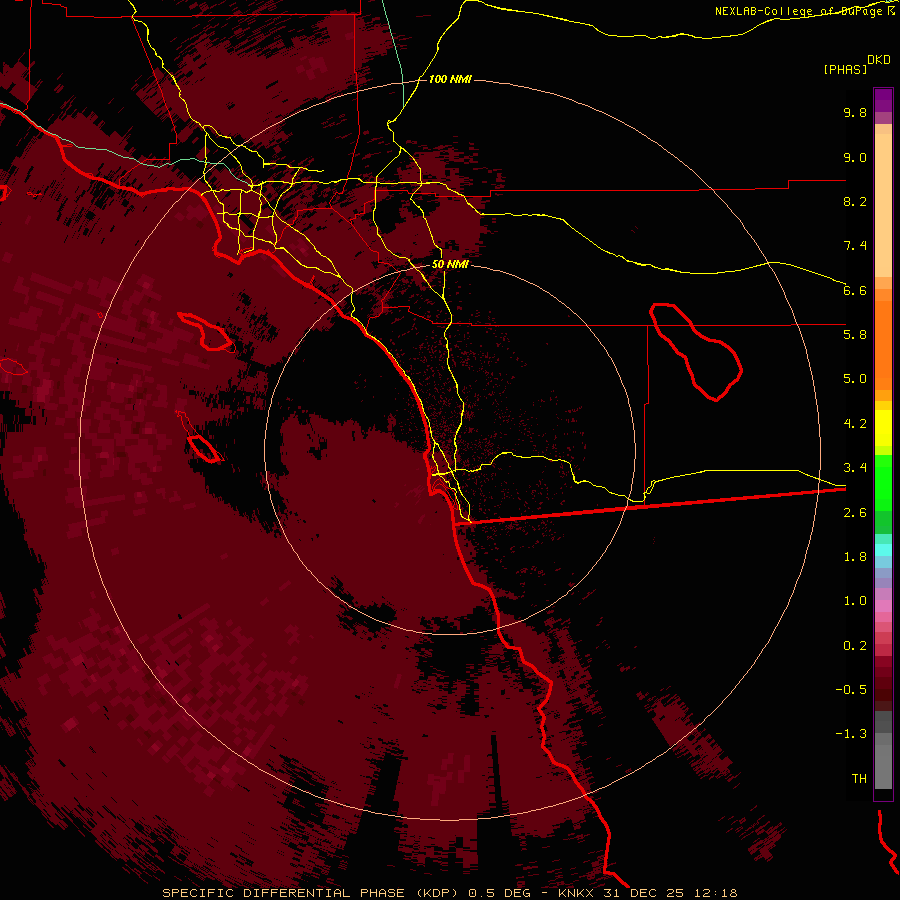Click the 9.0 value on the color scale

click(855, 158)
